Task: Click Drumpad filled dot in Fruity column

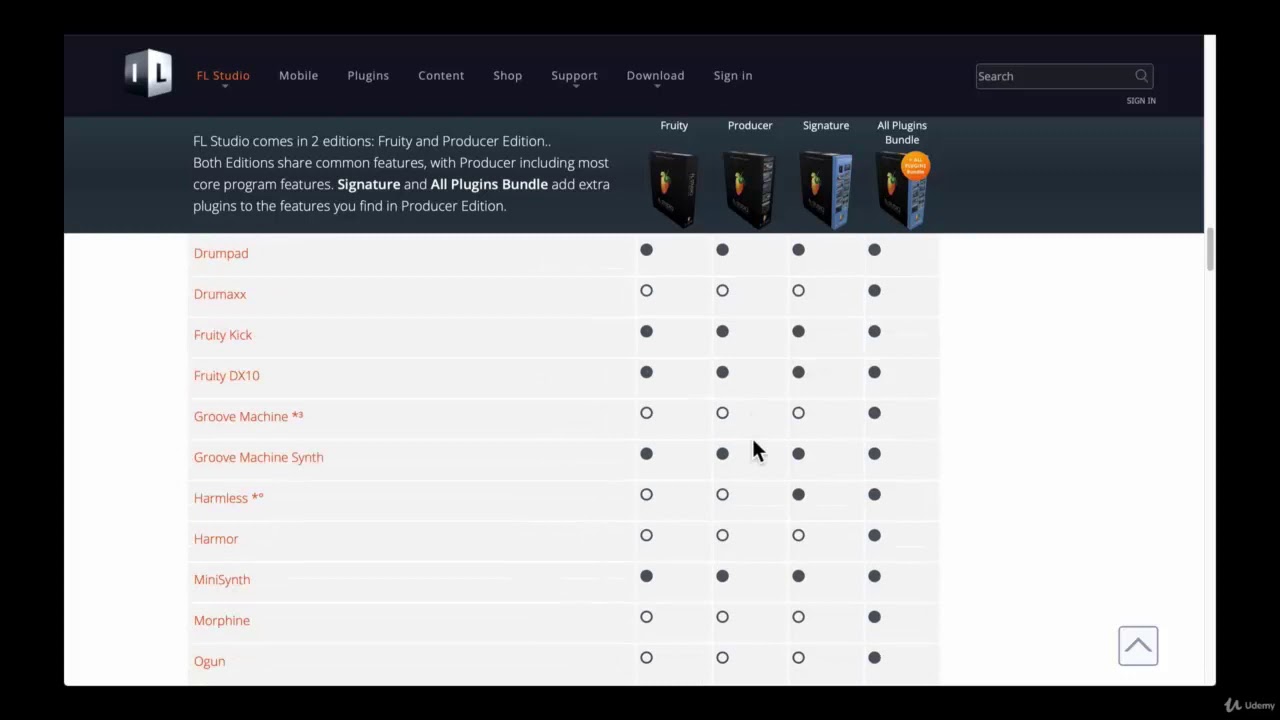Action: 646,250
